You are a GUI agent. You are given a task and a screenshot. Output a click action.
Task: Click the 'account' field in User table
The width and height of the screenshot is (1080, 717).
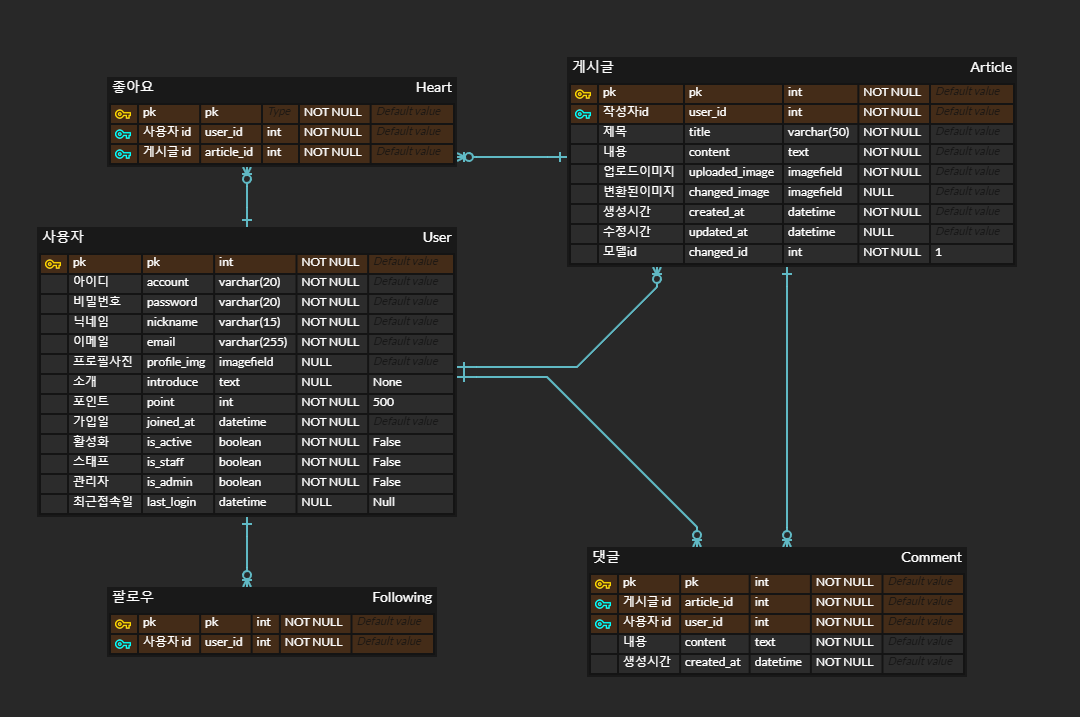(x=178, y=282)
